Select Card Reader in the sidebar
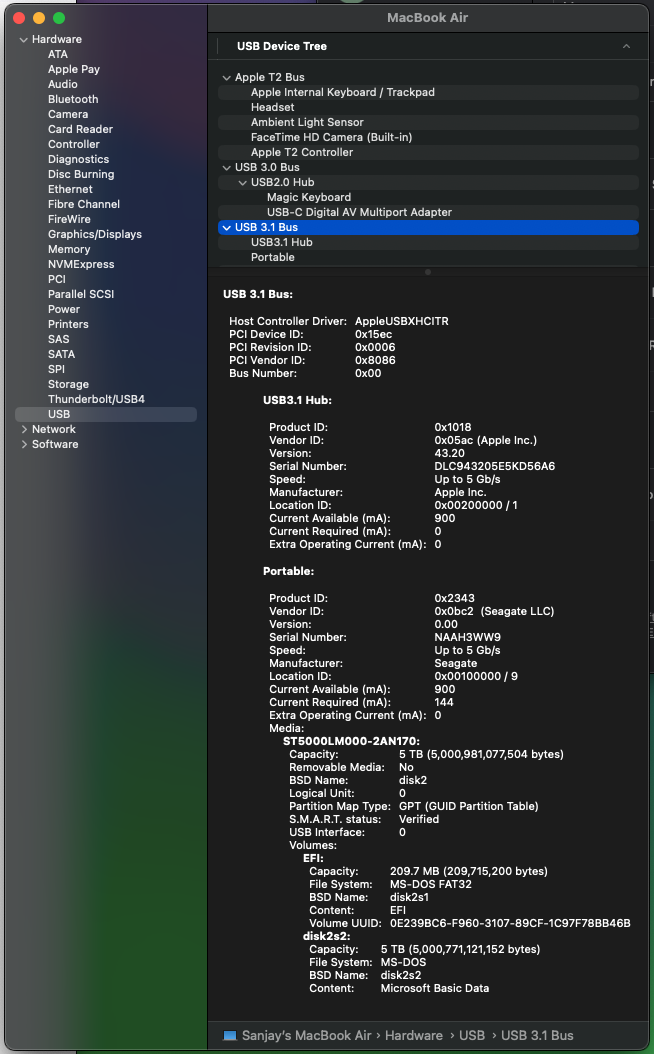 point(80,129)
